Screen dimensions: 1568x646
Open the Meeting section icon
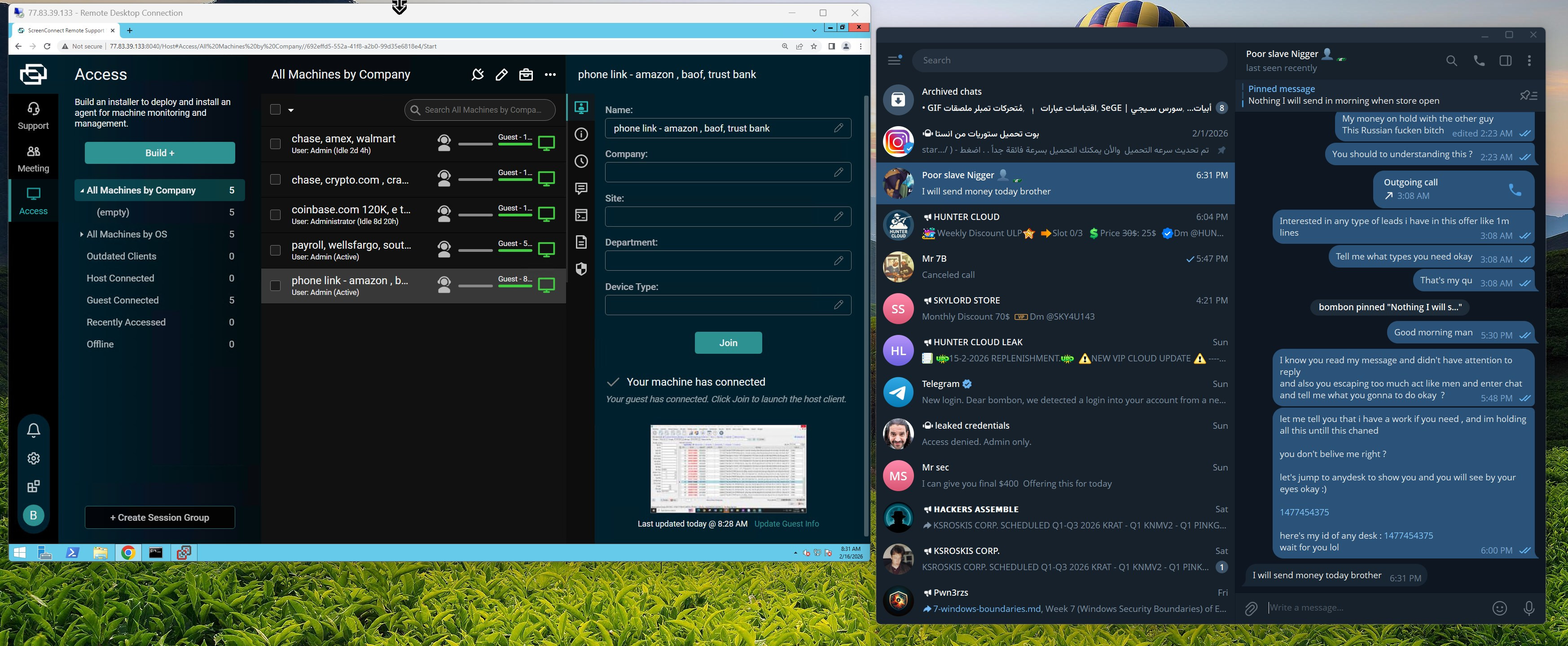click(34, 151)
